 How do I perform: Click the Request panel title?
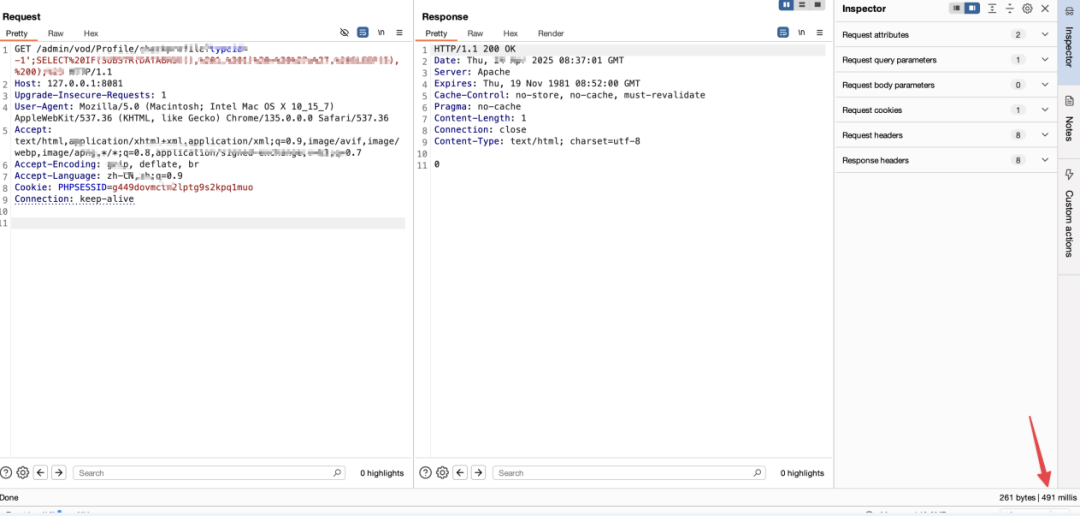pyautogui.click(x=21, y=16)
